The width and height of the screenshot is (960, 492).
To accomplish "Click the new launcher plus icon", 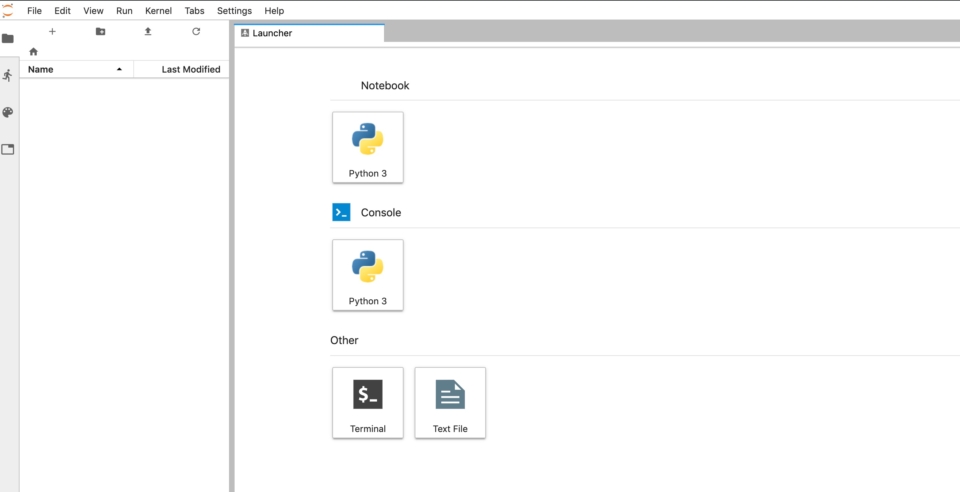I will tap(52, 32).
